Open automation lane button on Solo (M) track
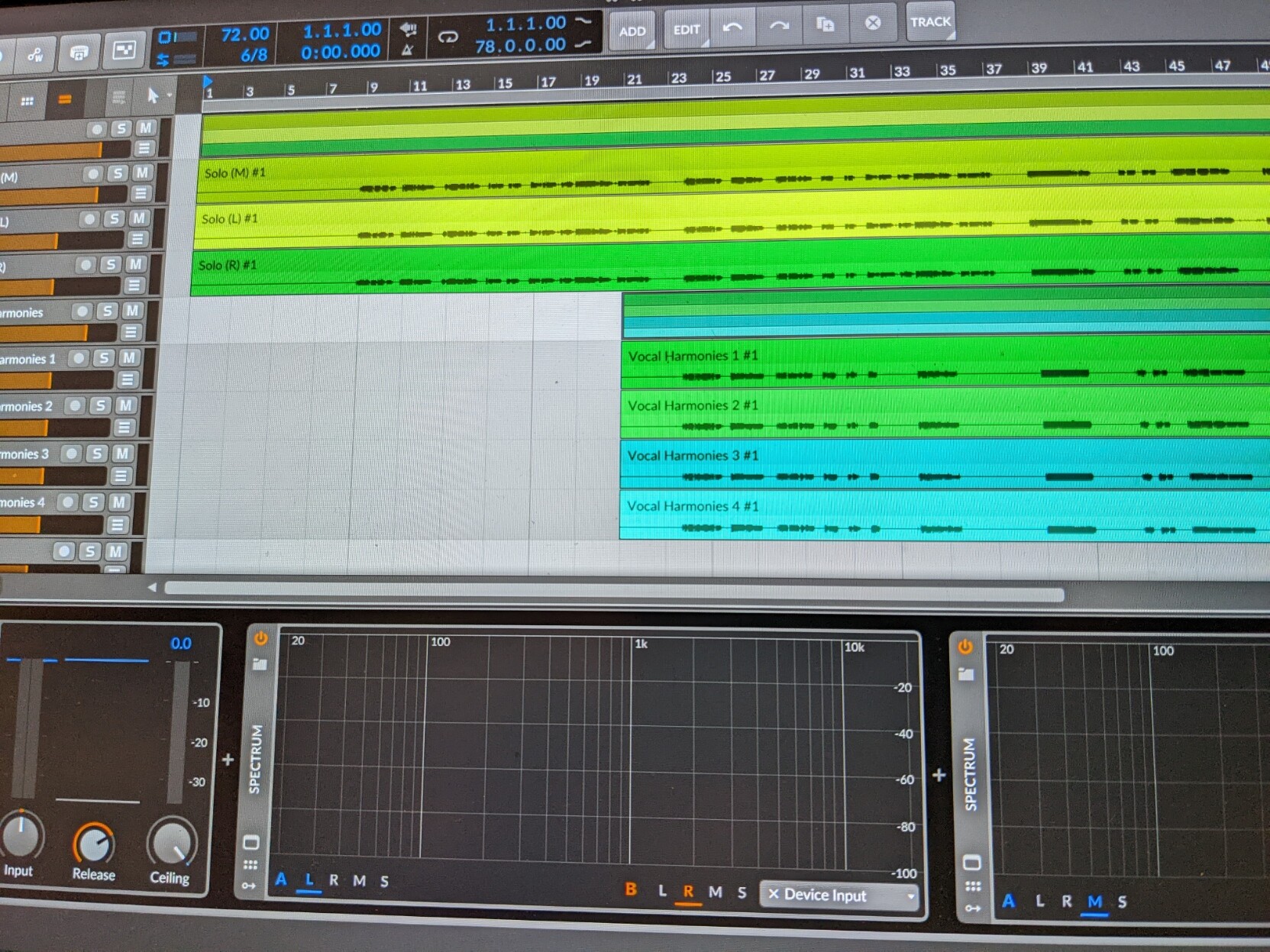 pyautogui.click(x=140, y=194)
